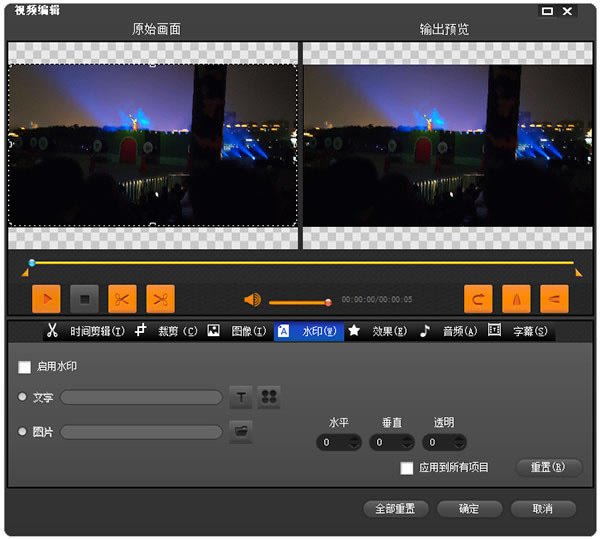The image size is (600, 539).
Task: Click the crop icon beside 裁剪
Action: pos(140,330)
